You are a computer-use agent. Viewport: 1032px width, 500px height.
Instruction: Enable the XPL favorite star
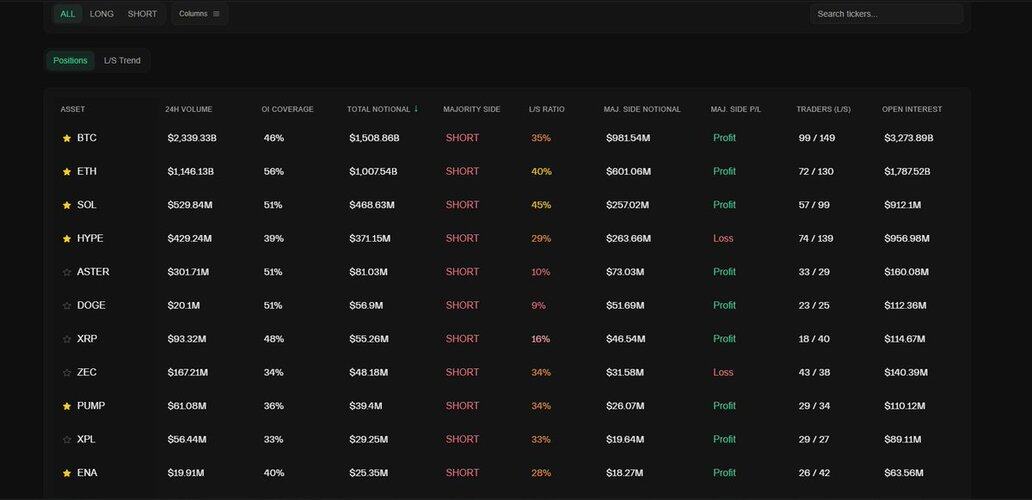tap(67, 440)
